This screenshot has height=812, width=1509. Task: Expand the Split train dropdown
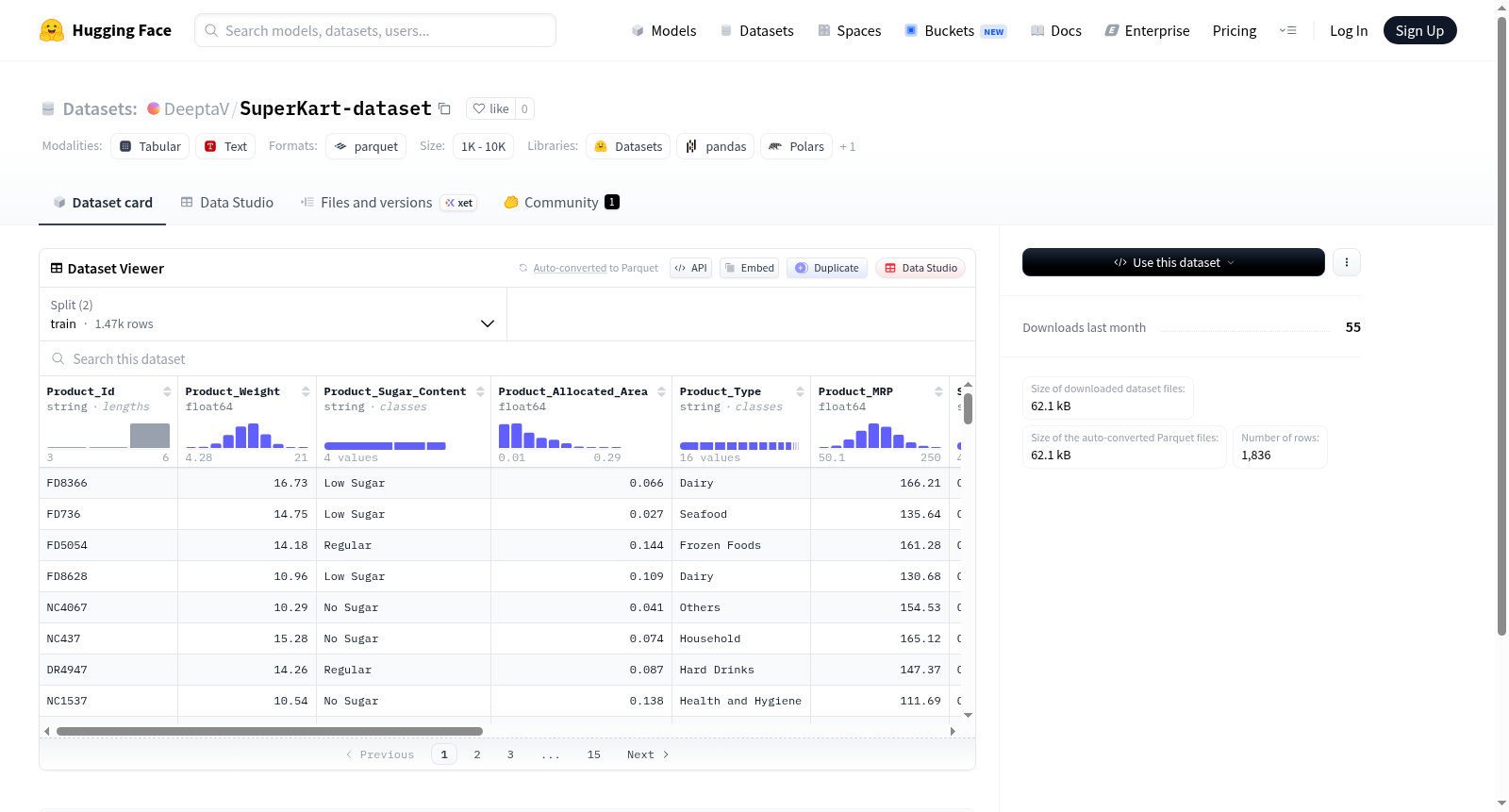coord(274,314)
